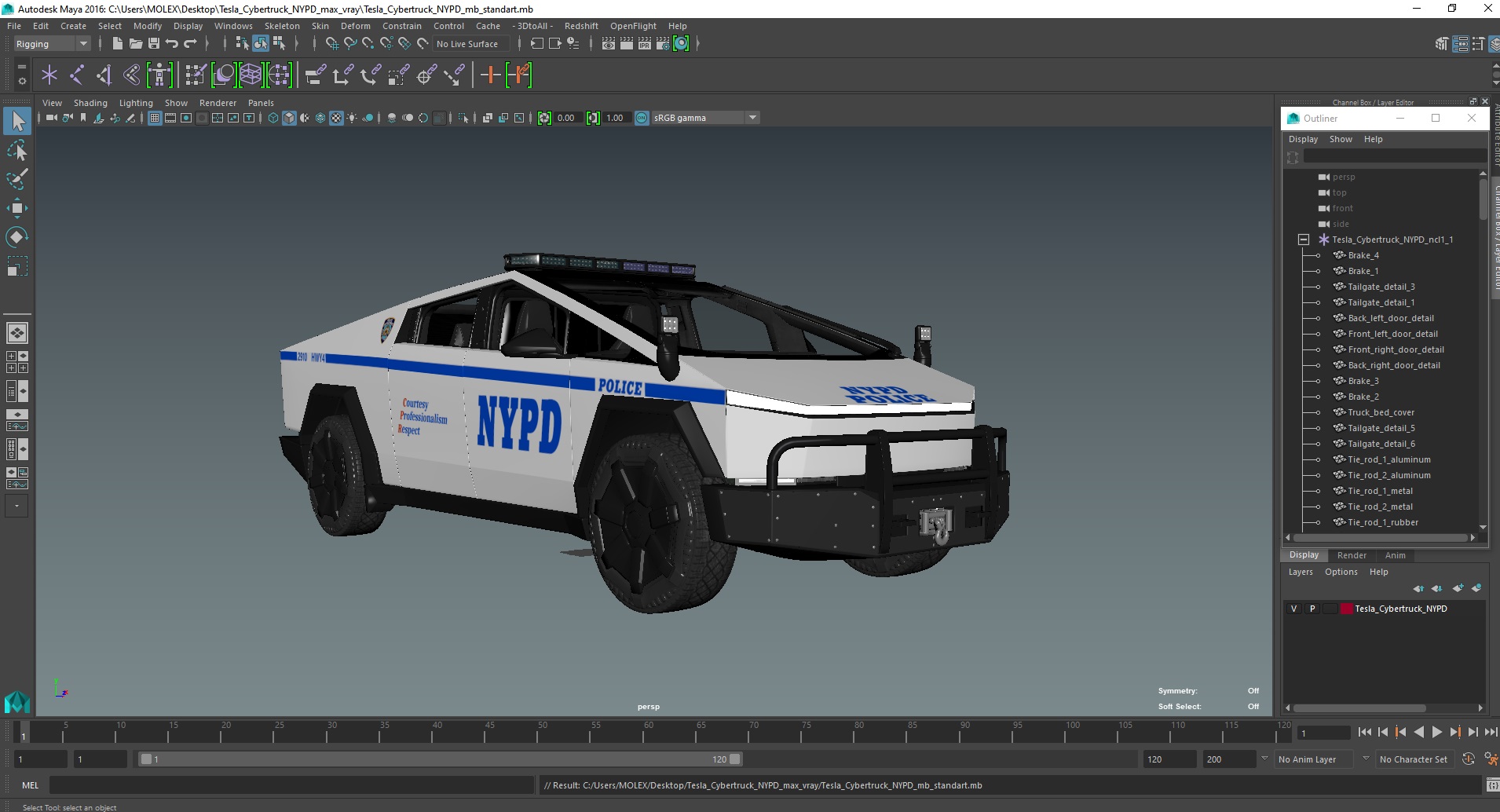Image resolution: width=1500 pixels, height=812 pixels.
Task: Go to end of playback range
Action: click(1491, 732)
